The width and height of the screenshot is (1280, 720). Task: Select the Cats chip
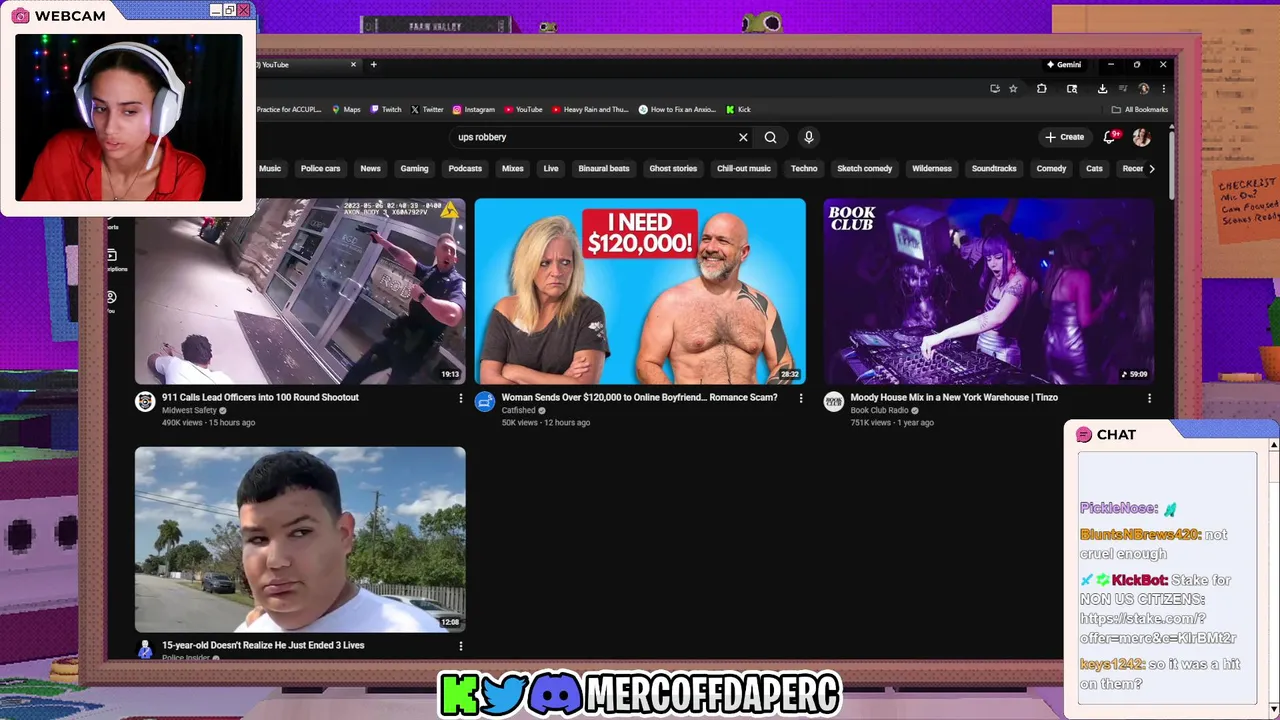1094,169
